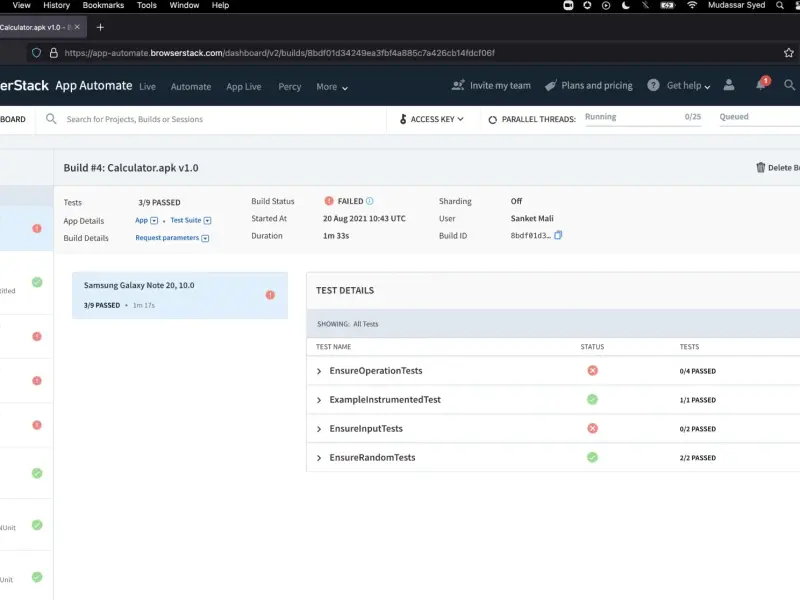This screenshot has width=800, height=600.
Task: Go to the Percy product tab
Action: [290, 87]
